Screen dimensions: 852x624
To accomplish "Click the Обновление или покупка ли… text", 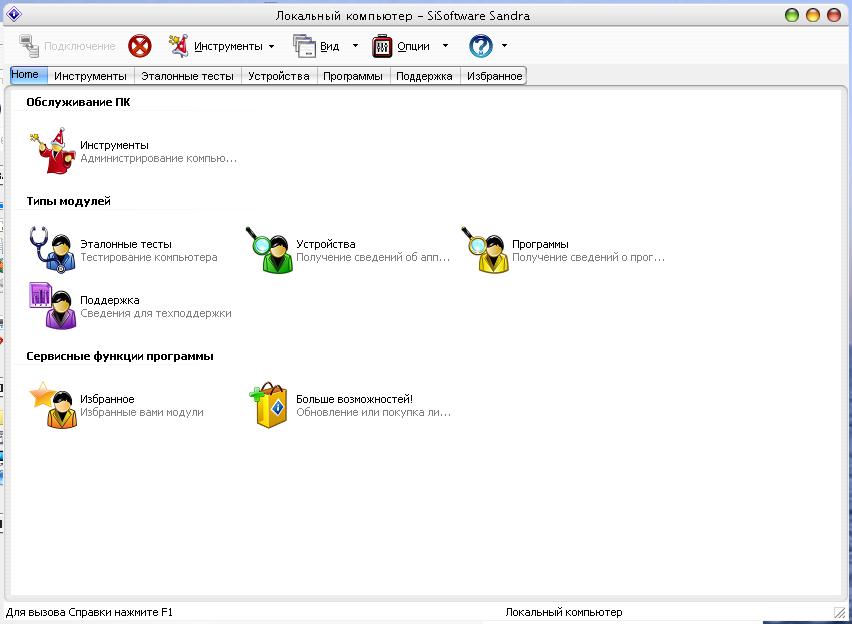I will 373,413.
